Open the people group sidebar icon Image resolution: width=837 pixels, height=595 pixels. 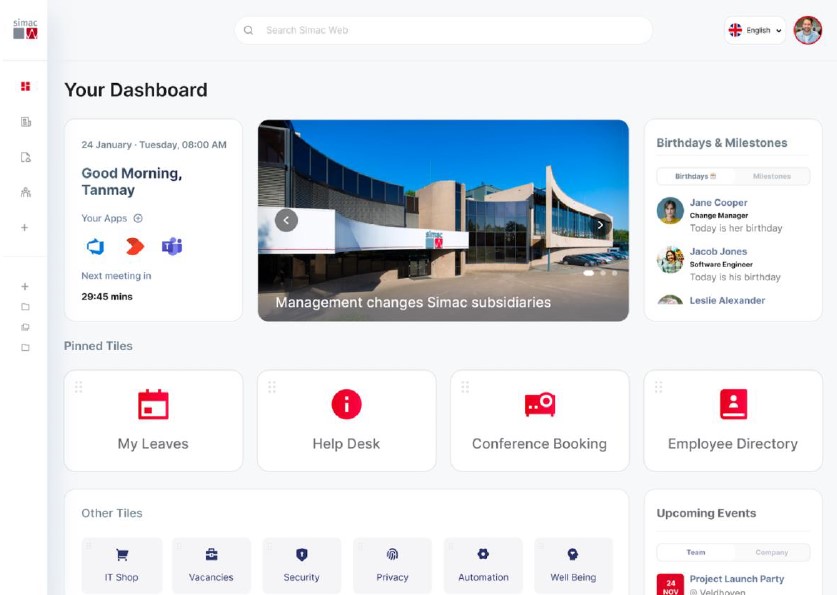point(25,192)
